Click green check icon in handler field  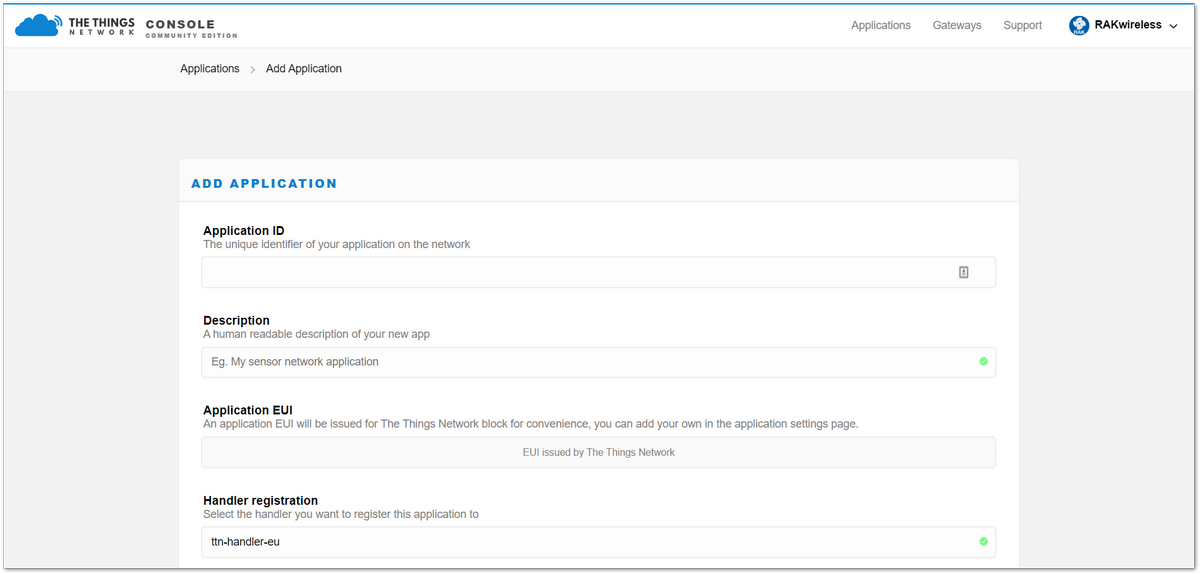point(983,542)
